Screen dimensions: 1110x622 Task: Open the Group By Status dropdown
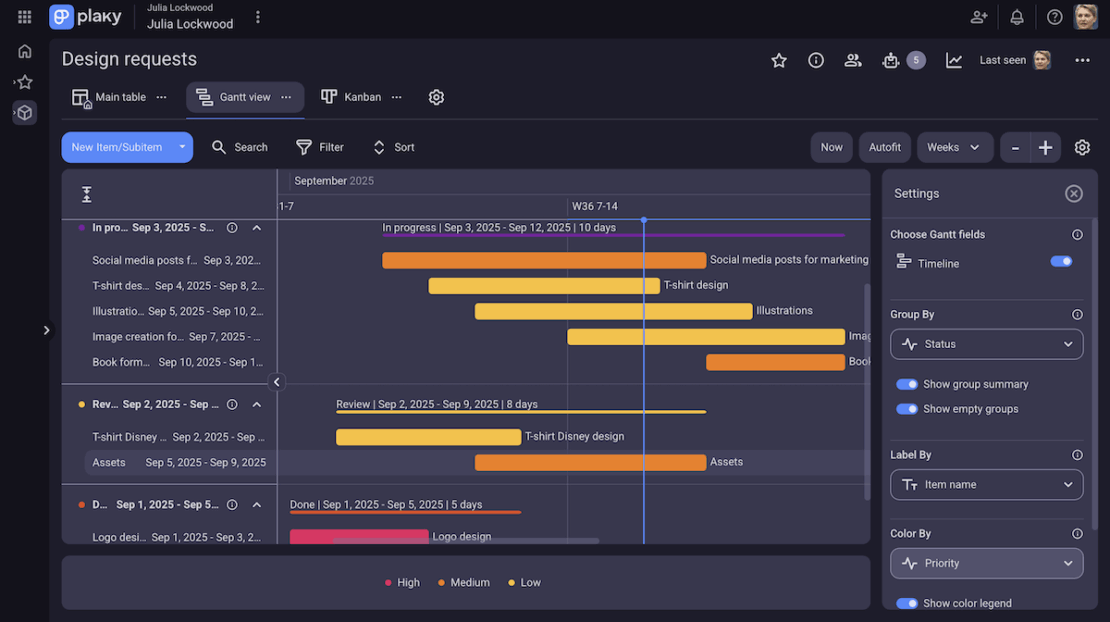pyautogui.click(x=986, y=344)
